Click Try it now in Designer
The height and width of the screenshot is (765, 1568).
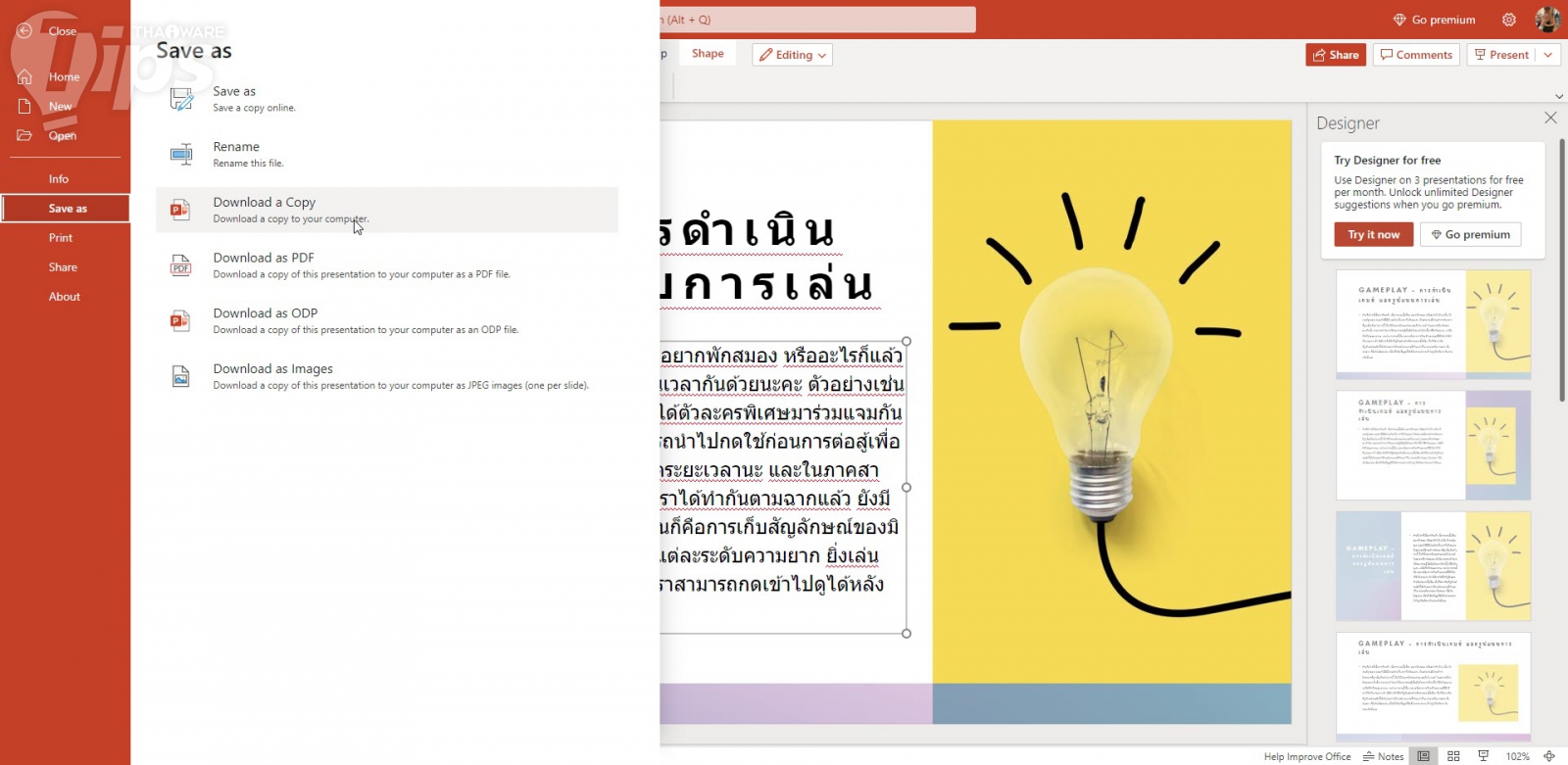1374,235
